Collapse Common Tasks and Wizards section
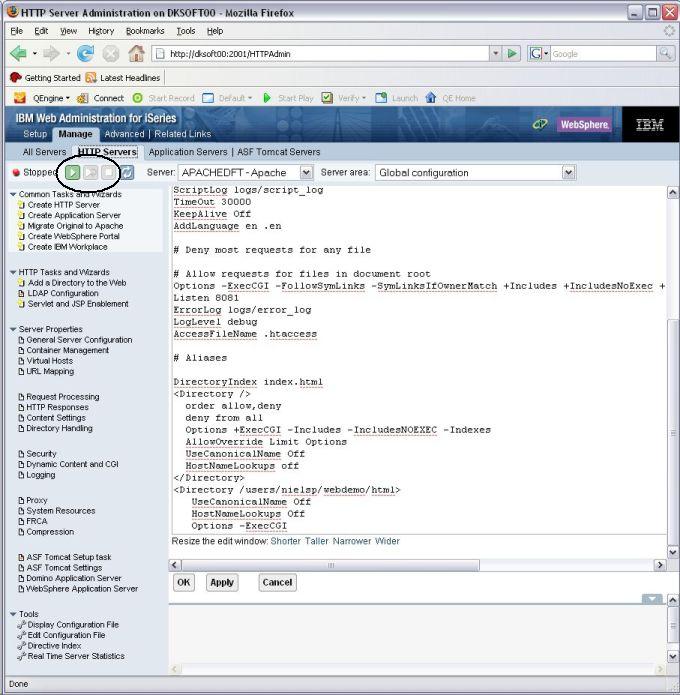The image size is (680, 695). [13, 194]
